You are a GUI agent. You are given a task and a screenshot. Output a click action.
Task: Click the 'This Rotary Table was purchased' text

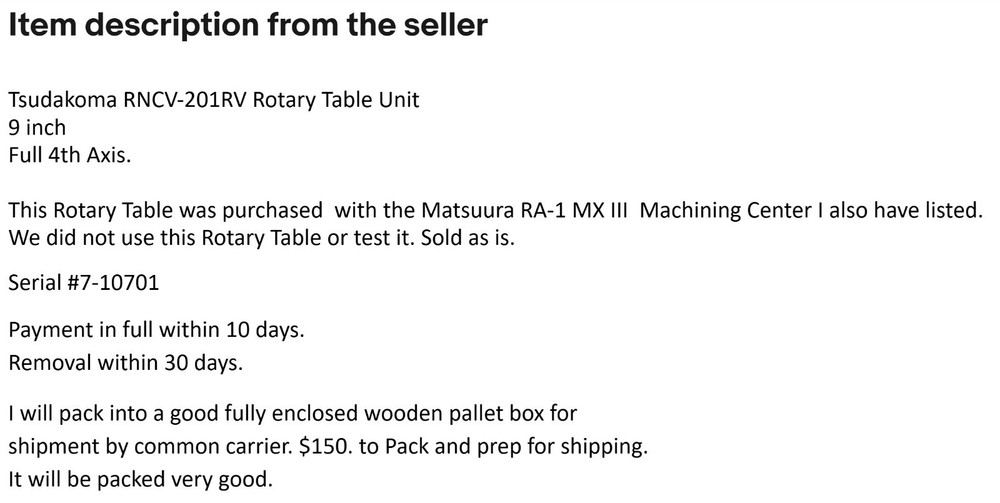click(165, 211)
